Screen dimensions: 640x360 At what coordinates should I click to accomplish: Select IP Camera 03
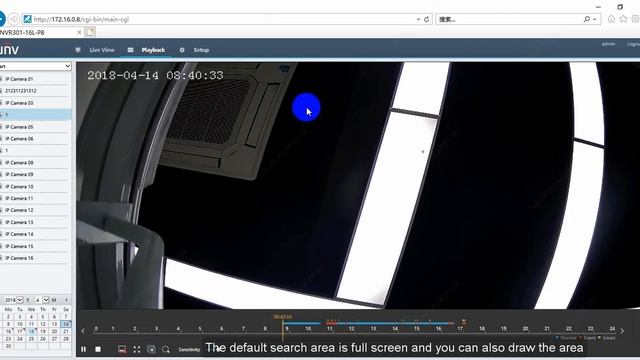pyautogui.click(x=36, y=103)
